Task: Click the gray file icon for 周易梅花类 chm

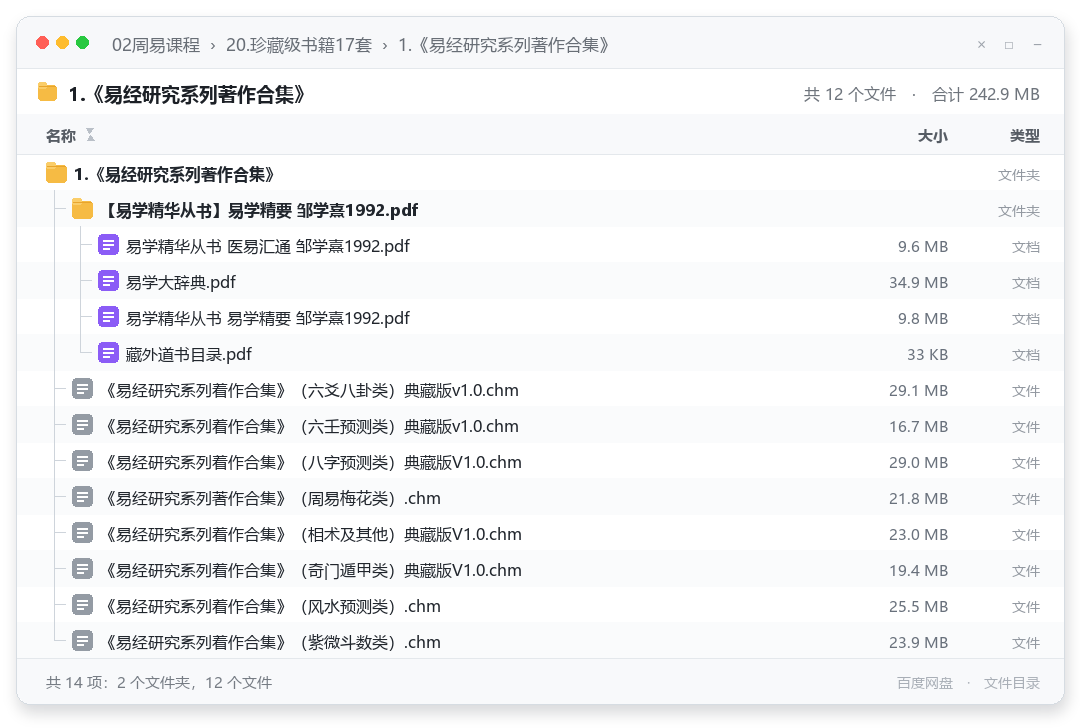Action: (x=82, y=497)
